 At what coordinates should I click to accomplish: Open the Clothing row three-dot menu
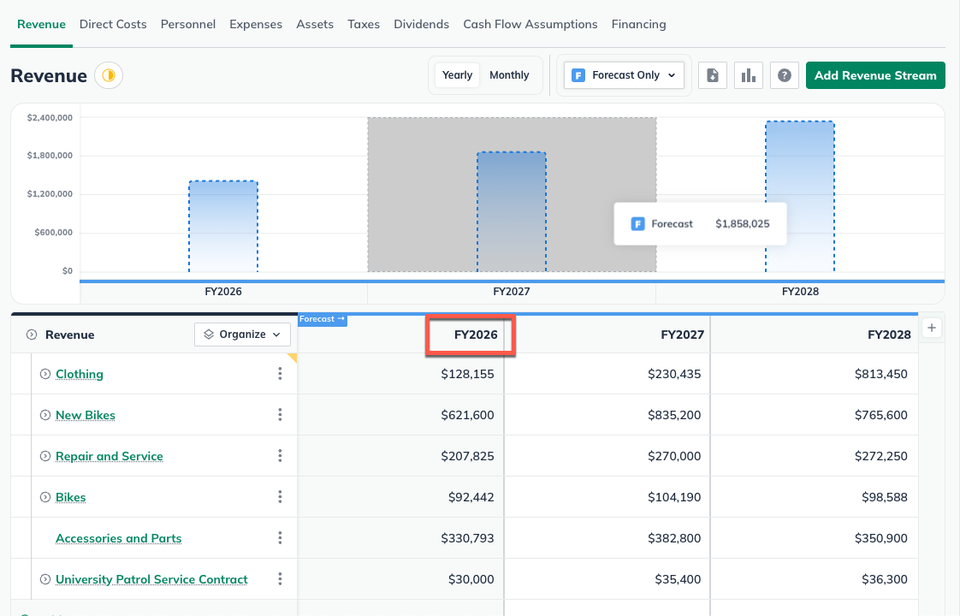(280, 374)
